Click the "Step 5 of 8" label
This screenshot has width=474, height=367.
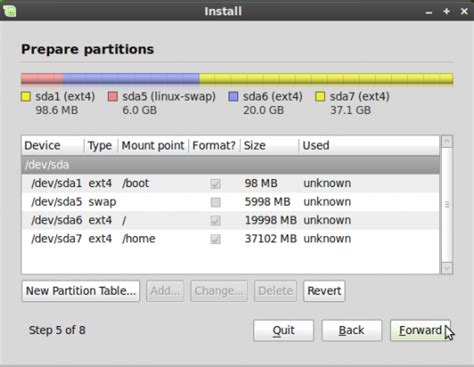pyautogui.click(x=57, y=330)
